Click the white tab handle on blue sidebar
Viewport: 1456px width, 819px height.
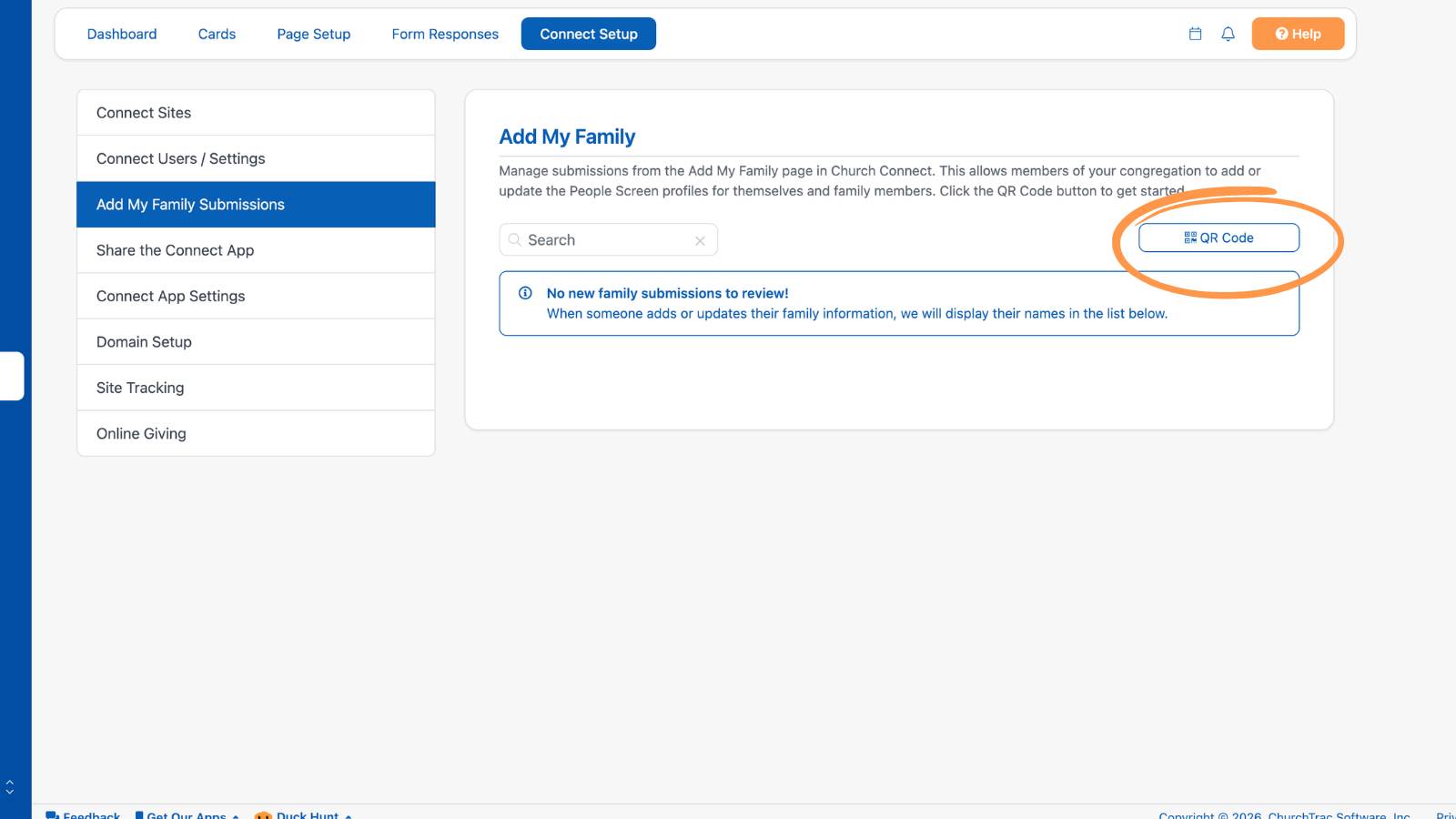12,376
